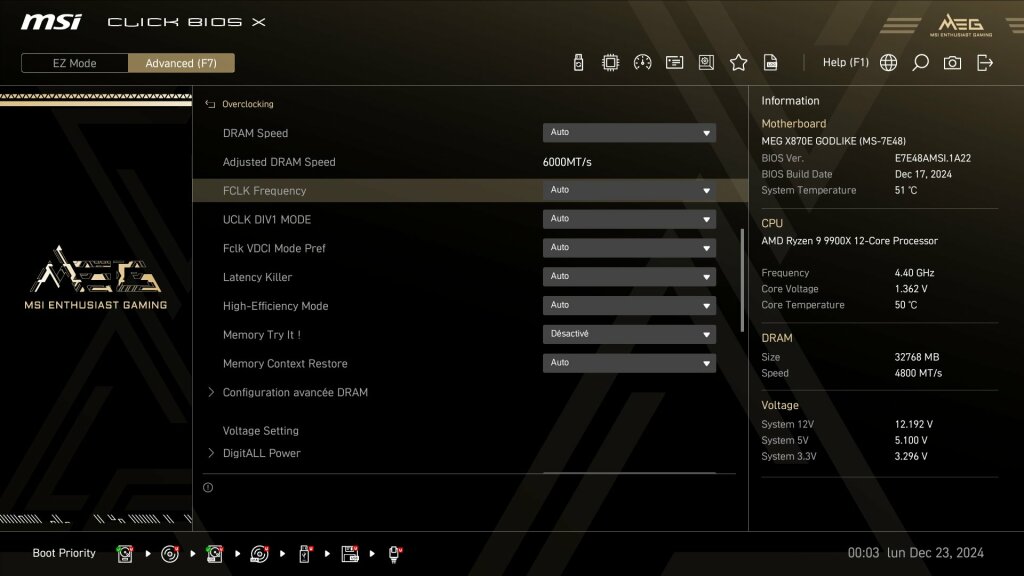The width and height of the screenshot is (1024, 576).
Task: Click the MSI logo top left
Action: click(51, 22)
